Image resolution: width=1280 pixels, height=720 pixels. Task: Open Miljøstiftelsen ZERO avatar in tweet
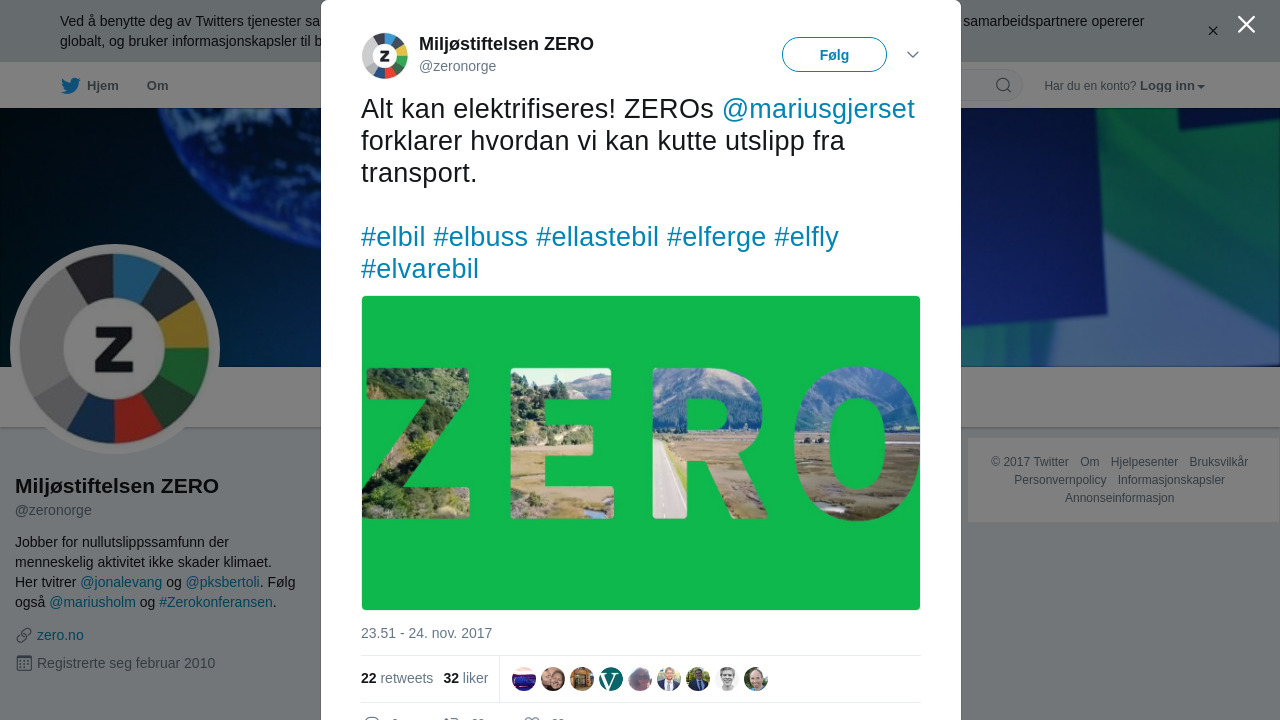[x=385, y=55]
